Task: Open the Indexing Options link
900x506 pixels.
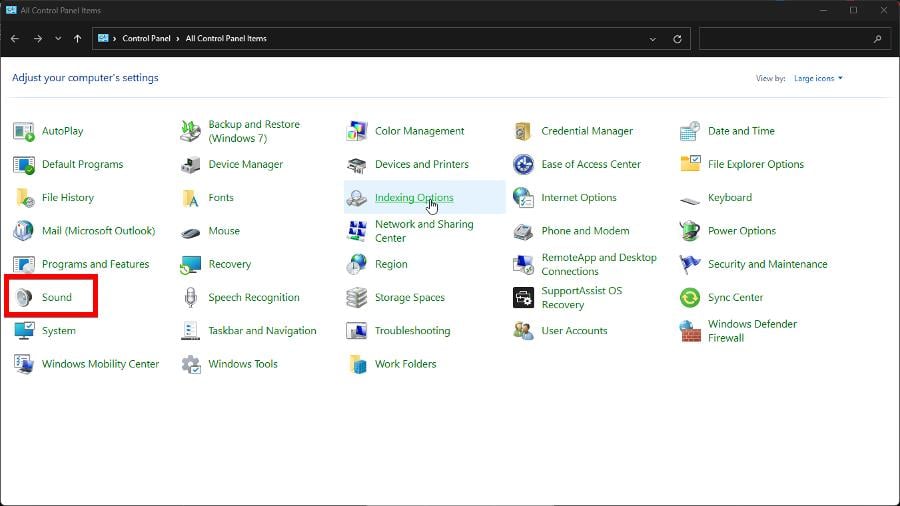Action: point(413,198)
